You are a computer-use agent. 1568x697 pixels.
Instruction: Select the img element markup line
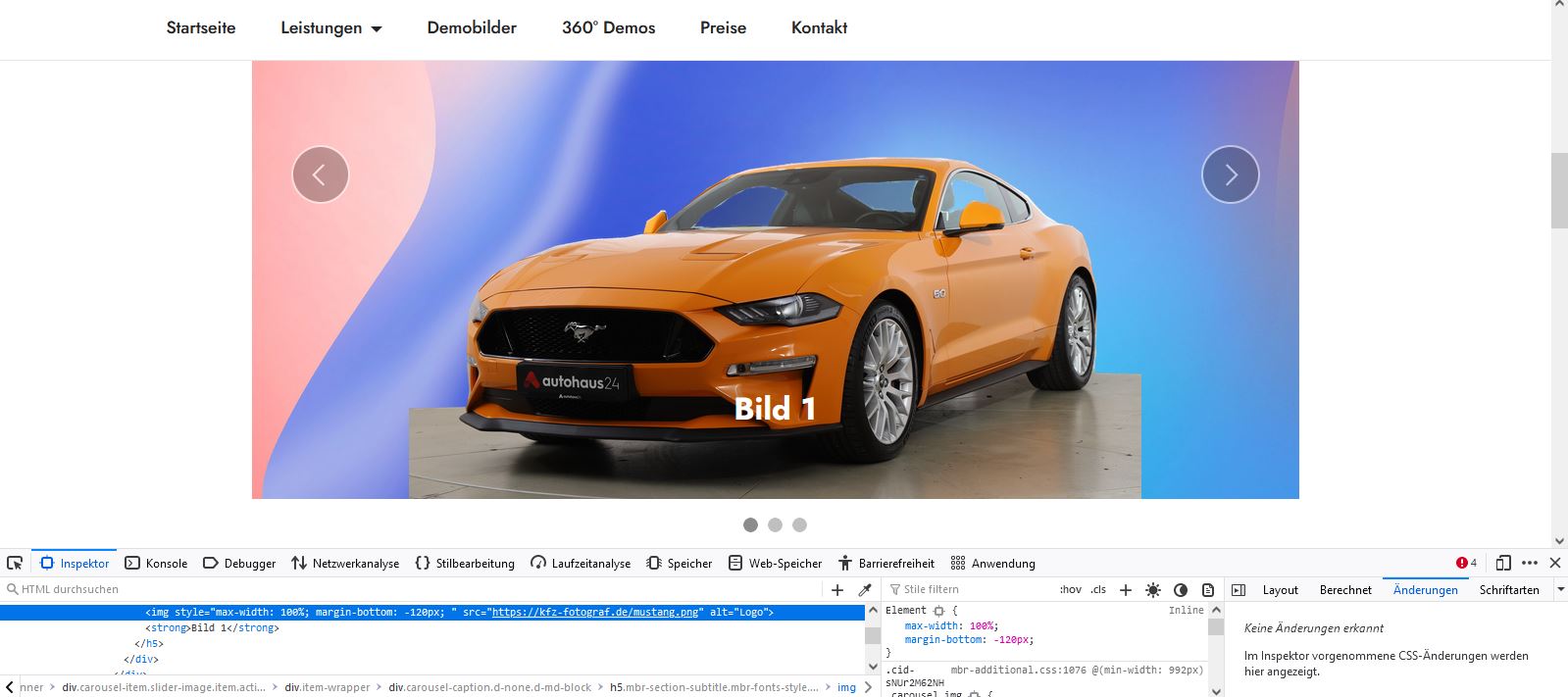tap(431, 612)
